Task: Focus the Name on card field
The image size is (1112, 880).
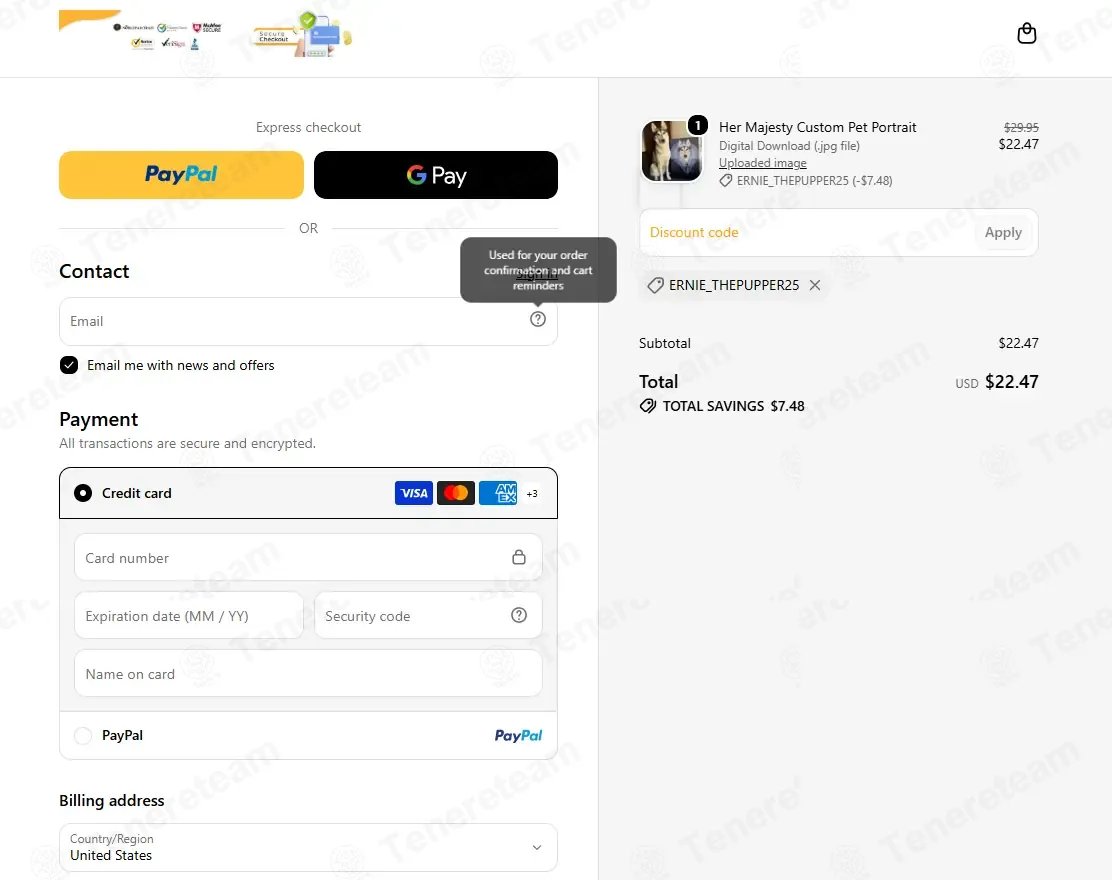Action: pyautogui.click(x=308, y=673)
